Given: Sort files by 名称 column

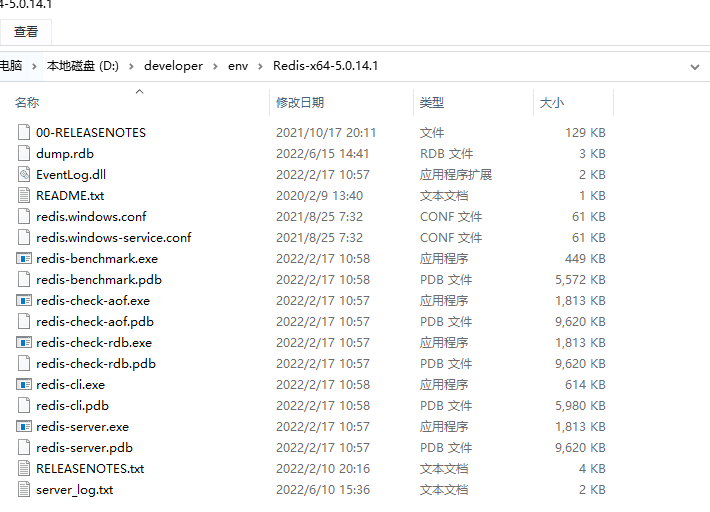Looking at the screenshot, I should pos(27,103).
